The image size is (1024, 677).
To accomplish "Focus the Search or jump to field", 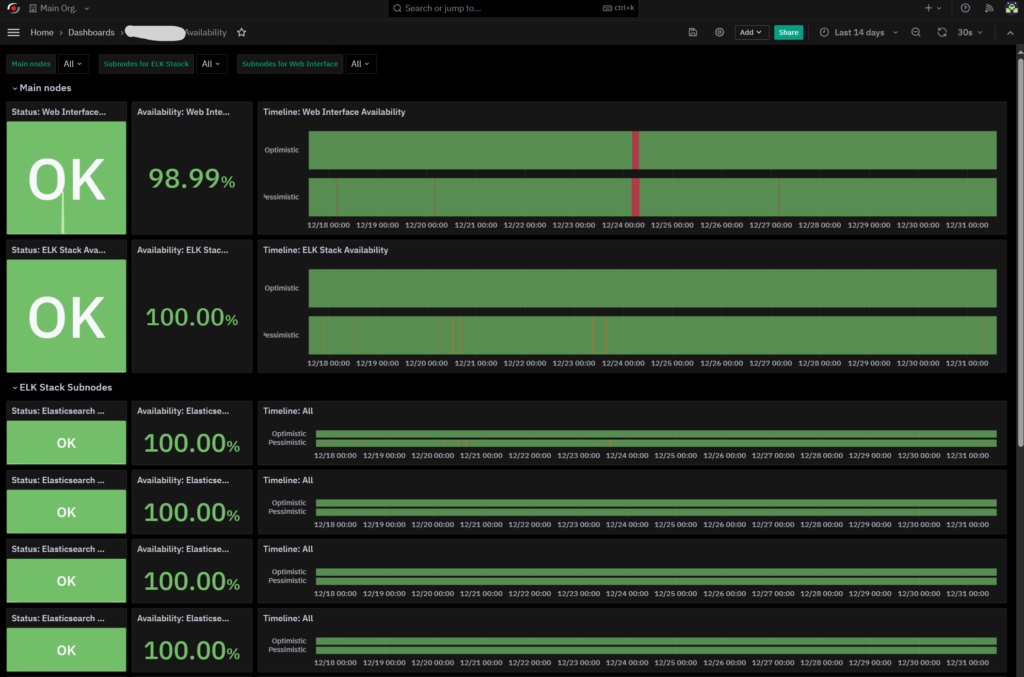I will [513, 8].
